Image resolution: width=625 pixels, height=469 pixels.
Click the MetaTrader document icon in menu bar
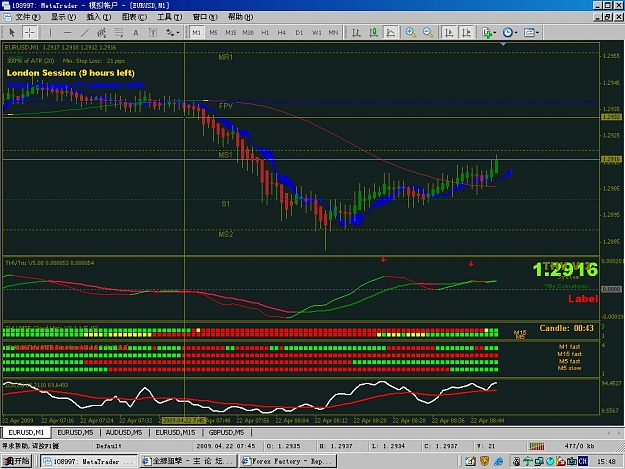tap(7, 17)
